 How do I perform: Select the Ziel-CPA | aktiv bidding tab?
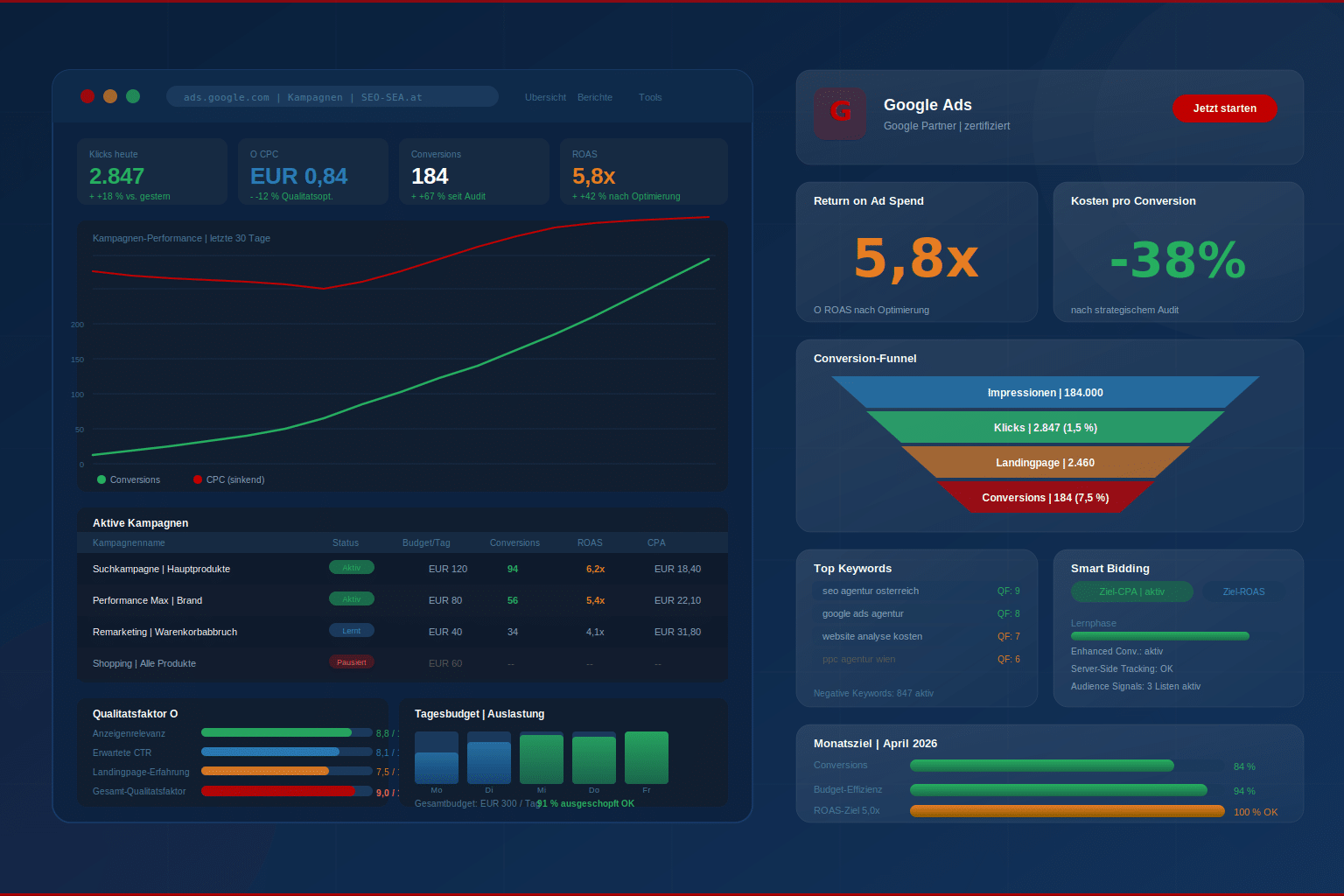[1132, 591]
